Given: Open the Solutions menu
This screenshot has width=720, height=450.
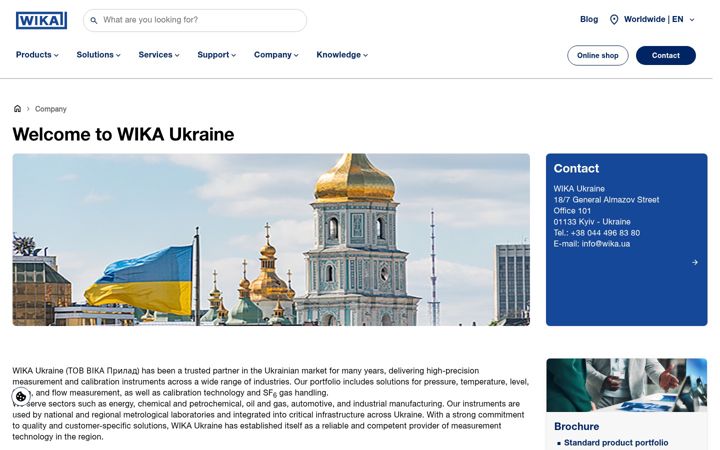Looking at the screenshot, I should click(x=98, y=55).
